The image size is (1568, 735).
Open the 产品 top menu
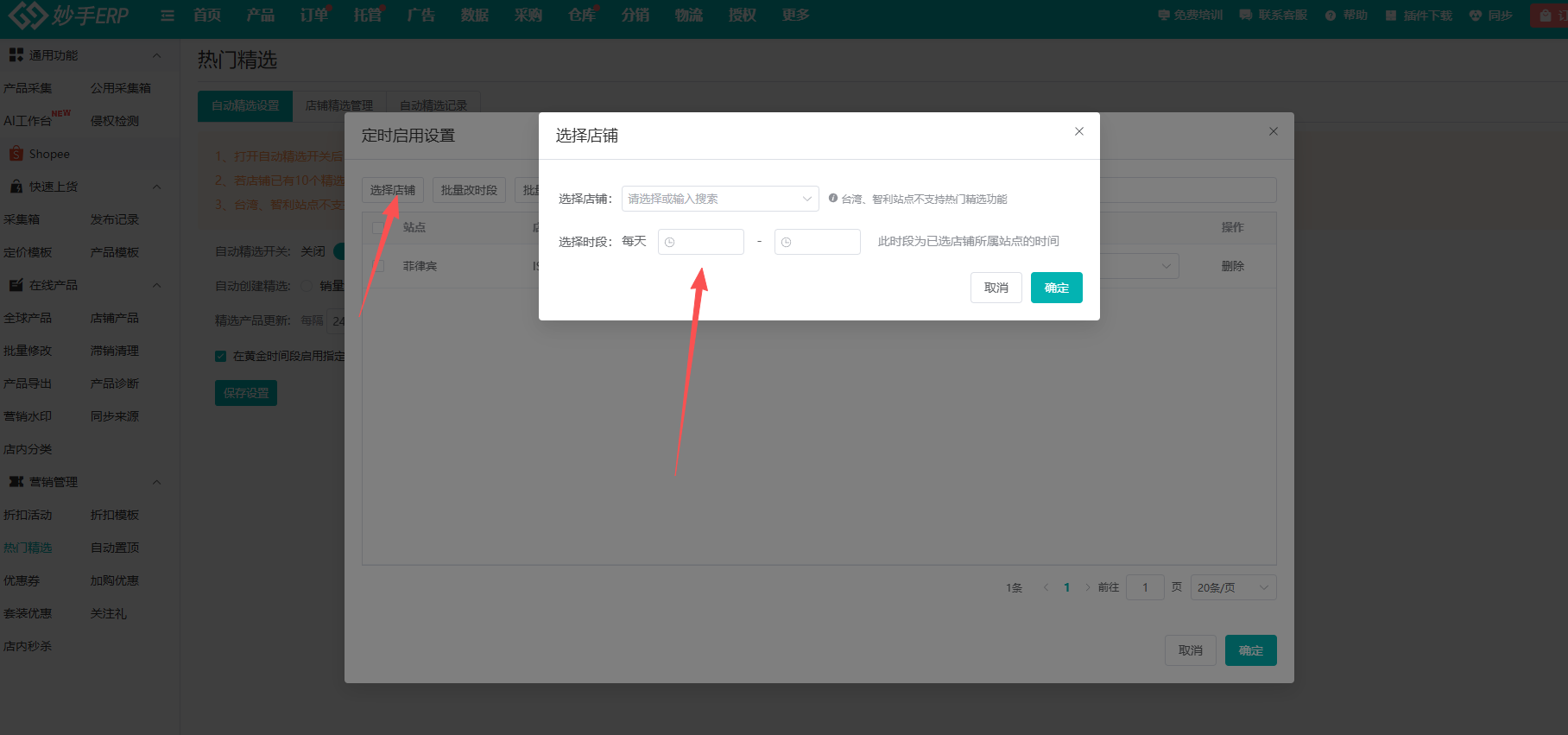click(x=260, y=16)
